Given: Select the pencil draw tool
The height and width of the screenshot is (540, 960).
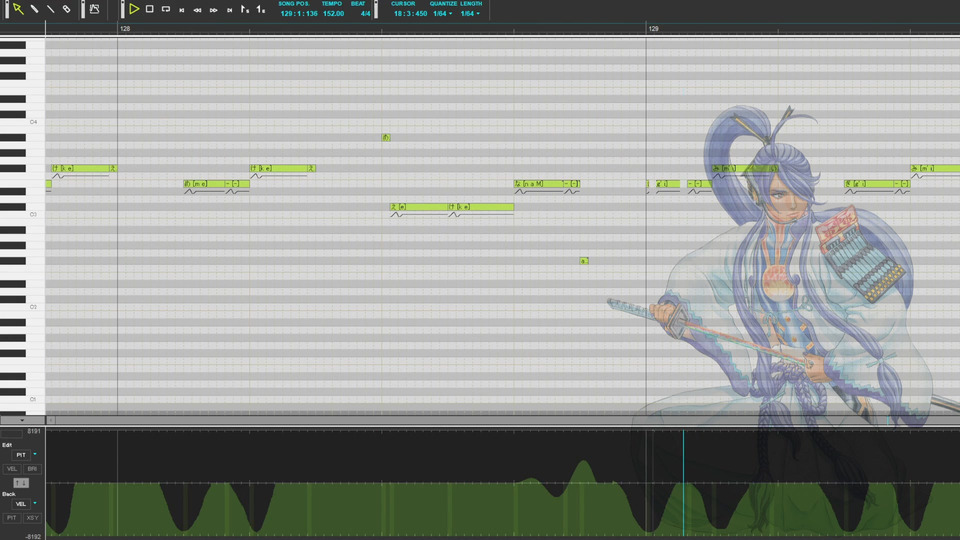Looking at the screenshot, I should point(35,9).
